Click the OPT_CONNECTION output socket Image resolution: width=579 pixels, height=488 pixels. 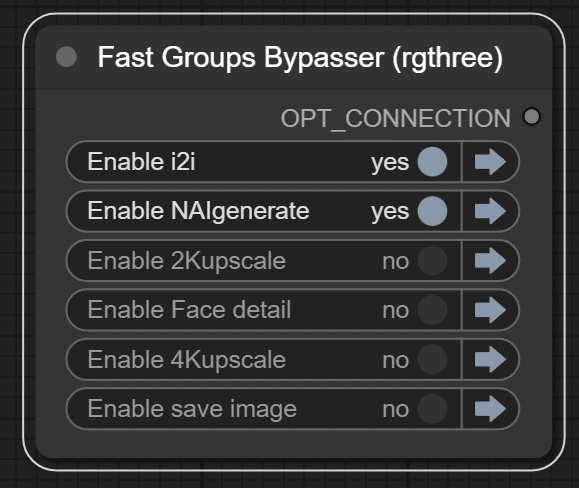(532, 117)
